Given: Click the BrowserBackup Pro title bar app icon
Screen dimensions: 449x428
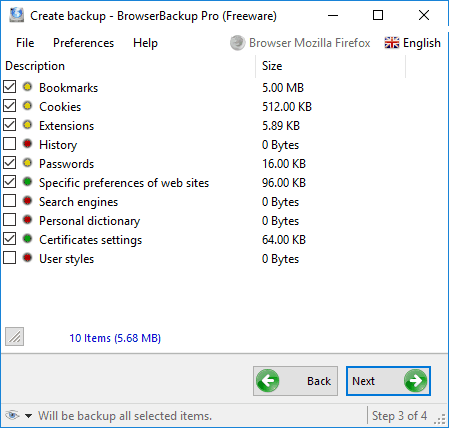Looking at the screenshot, I should pos(16,15).
